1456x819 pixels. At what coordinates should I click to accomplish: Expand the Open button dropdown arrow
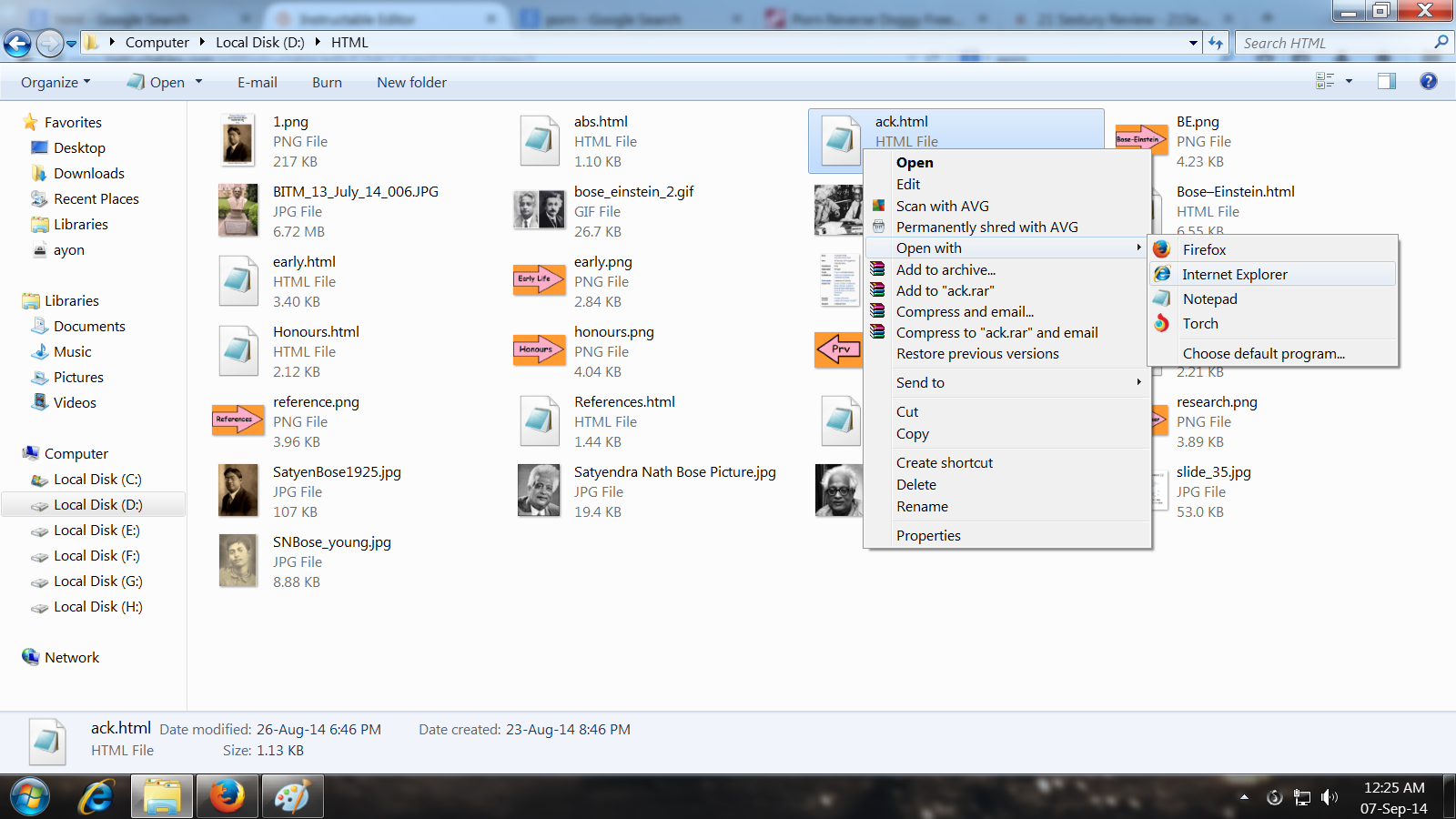[198, 82]
